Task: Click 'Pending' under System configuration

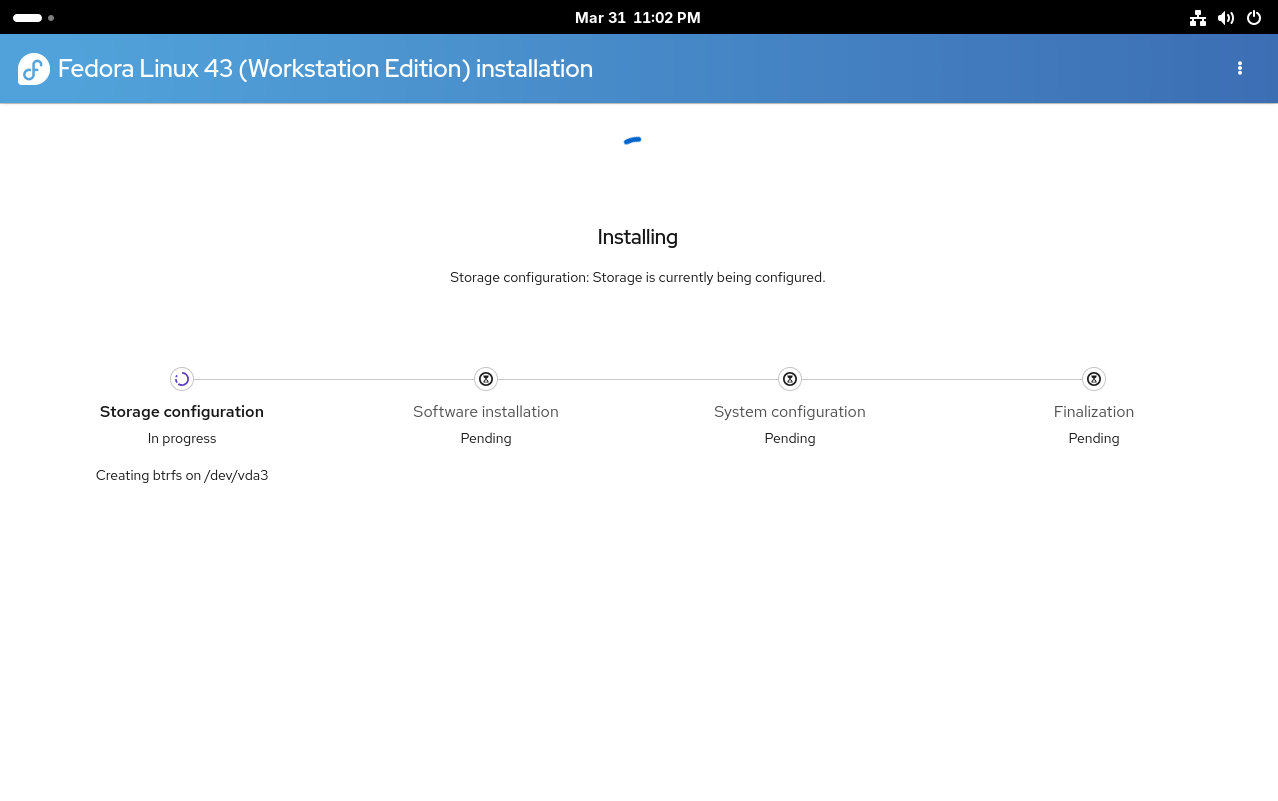Action: point(790,438)
